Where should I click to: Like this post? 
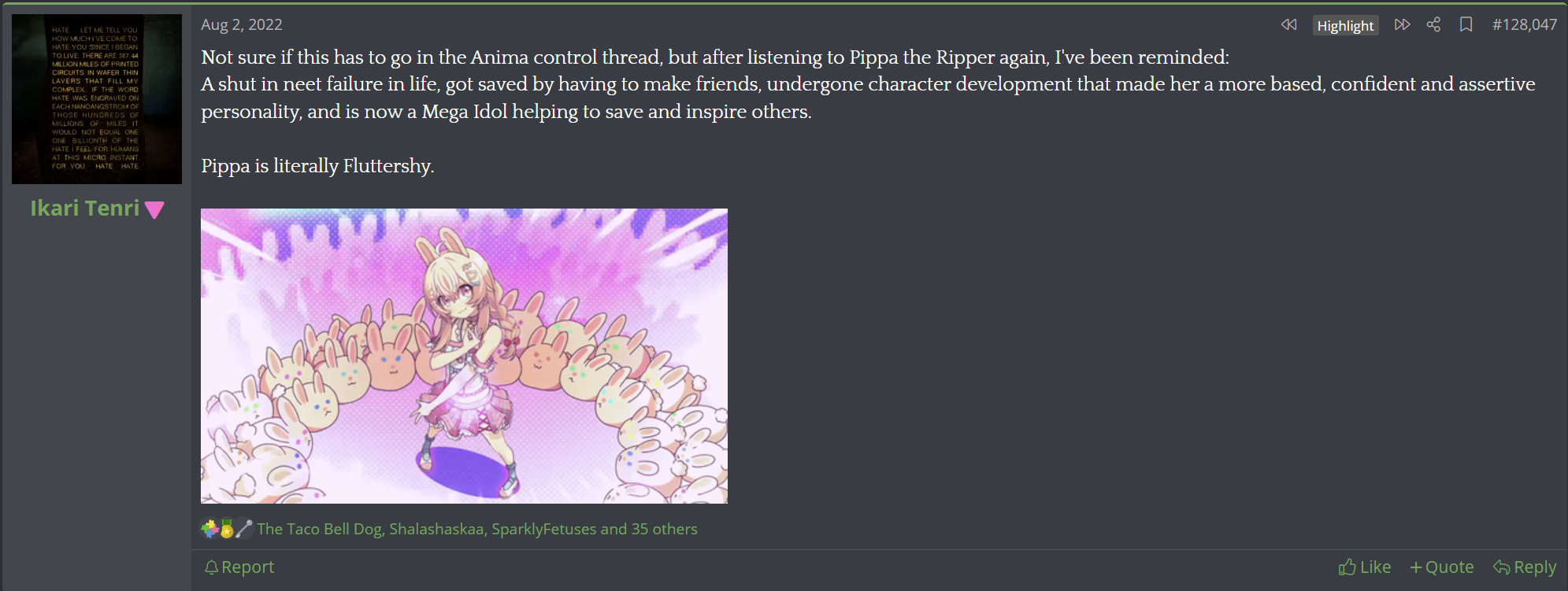tap(1364, 567)
